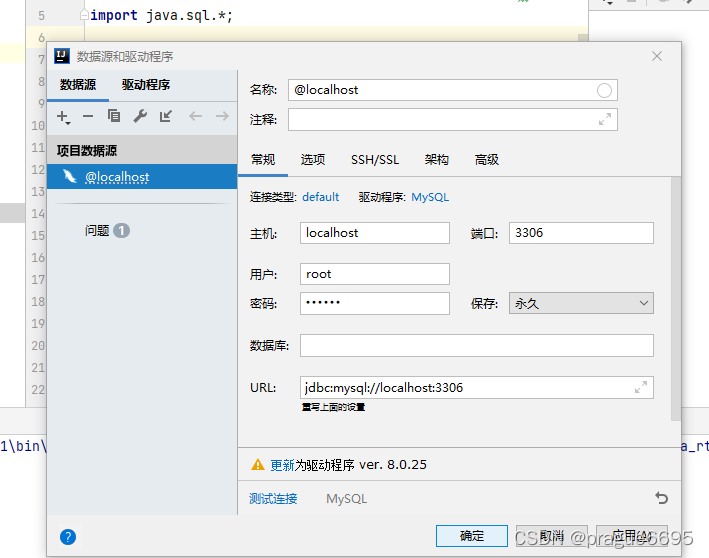Open the 连接类型 default dropdown link
Image resolution: width=709 pixels, height=558 pixels.
321,197
